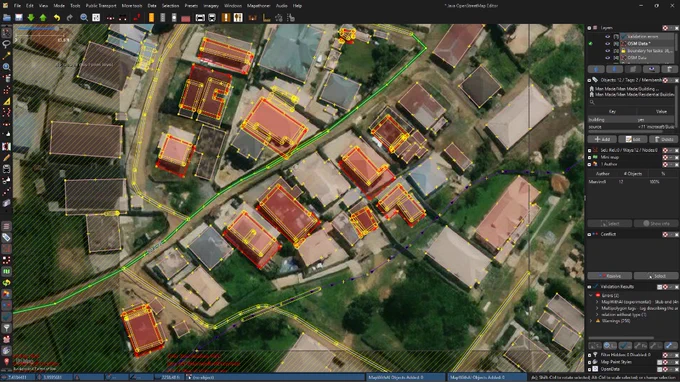
Task: Activate the yellow triangle tool in sidebar
Action: click(7, 101)
